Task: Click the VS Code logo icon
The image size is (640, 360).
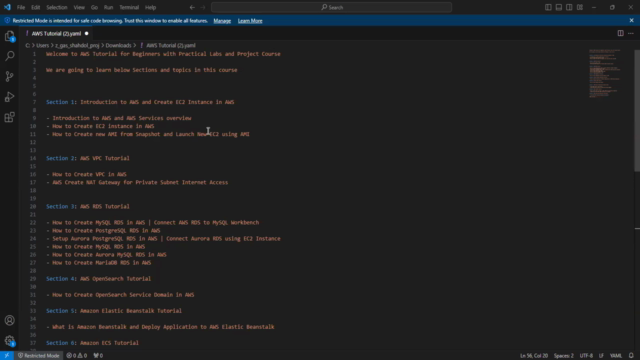Action: click(7, 7)
